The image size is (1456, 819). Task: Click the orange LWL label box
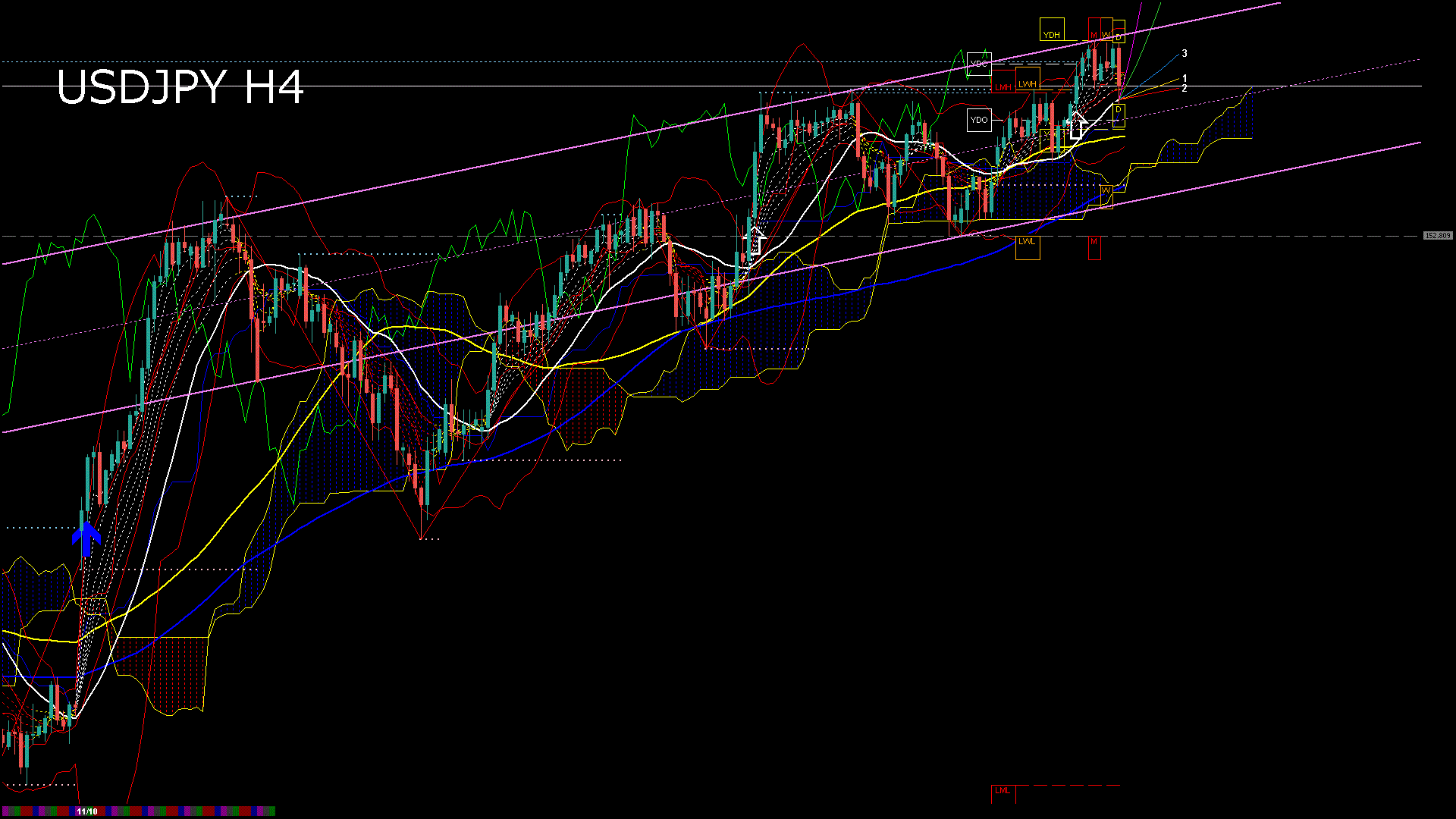[x=1026, y=242]
